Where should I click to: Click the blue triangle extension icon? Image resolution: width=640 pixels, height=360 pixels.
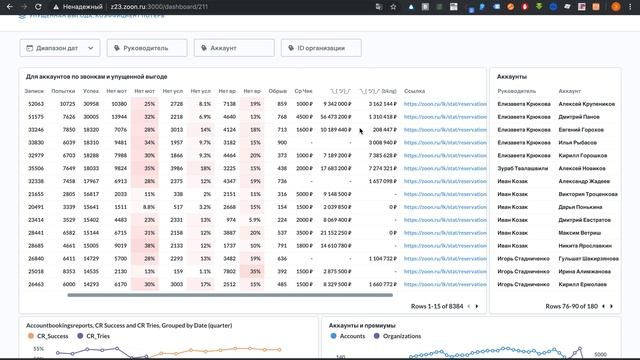point(411,7)
